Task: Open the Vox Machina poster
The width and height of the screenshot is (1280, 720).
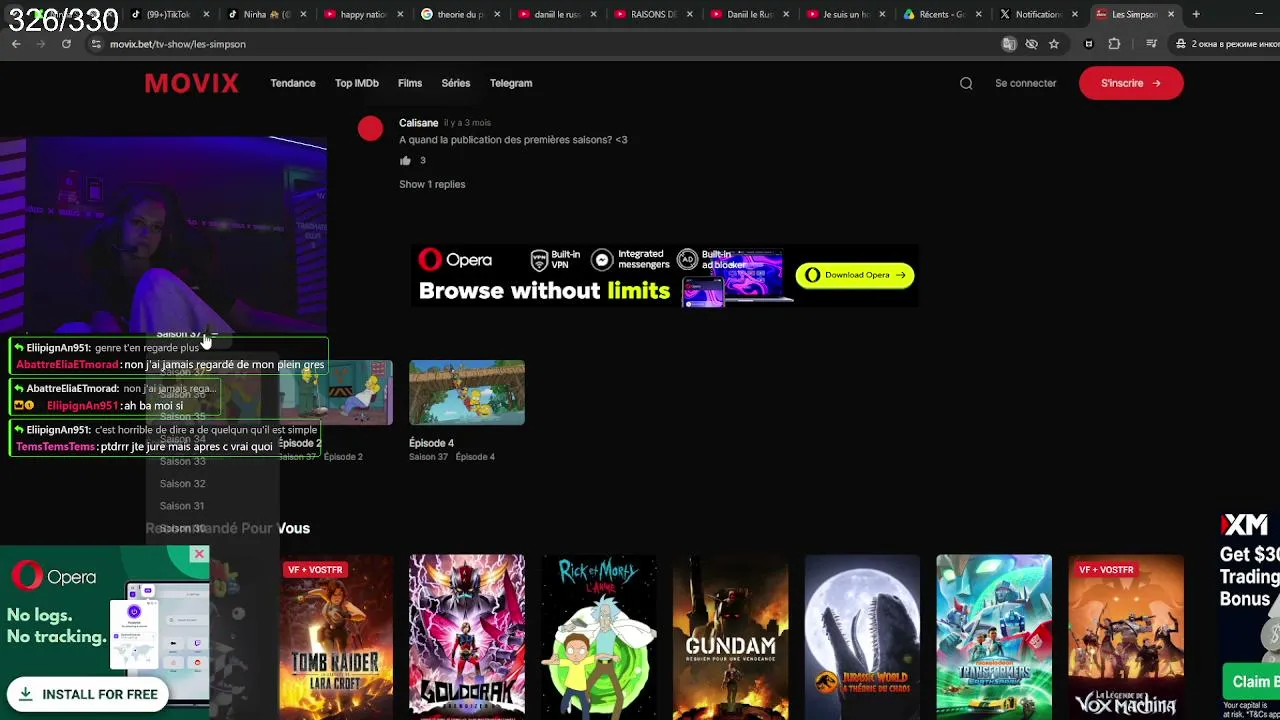Action: pos(1126,636)
